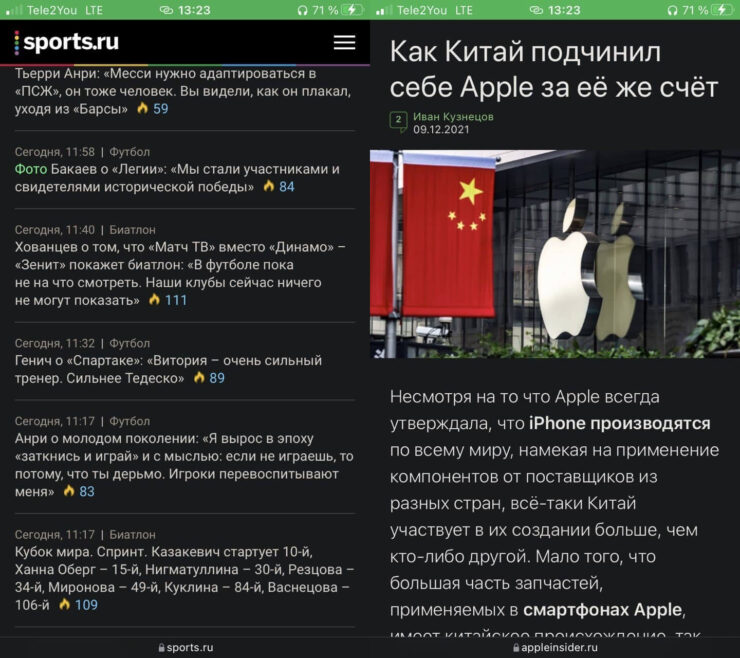Tap left screen hotspot link icon

[x=167, y=10]
